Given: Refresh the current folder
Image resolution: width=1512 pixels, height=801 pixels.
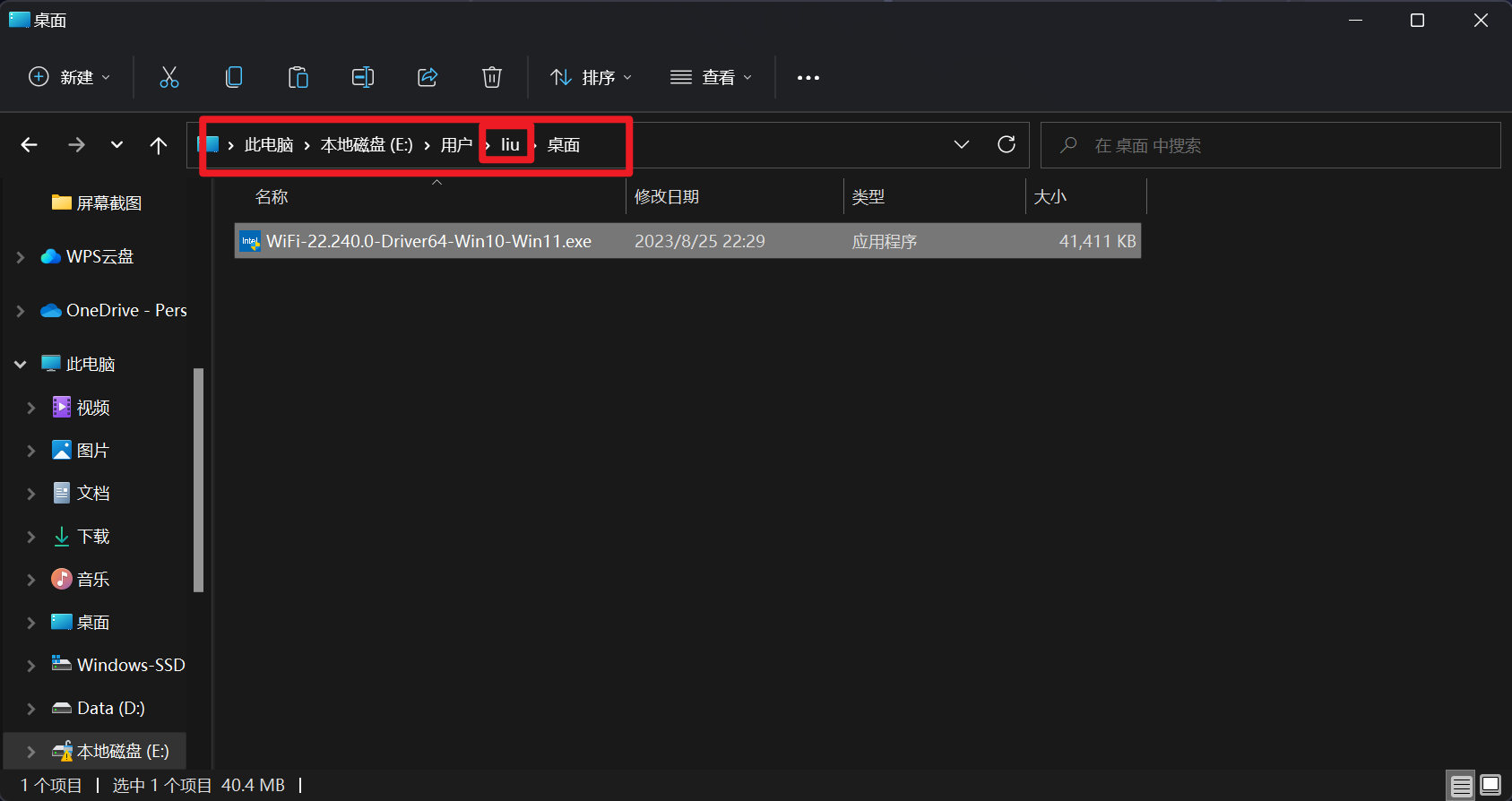Looking at the screenshot, I should click(x=1007, y=144).
